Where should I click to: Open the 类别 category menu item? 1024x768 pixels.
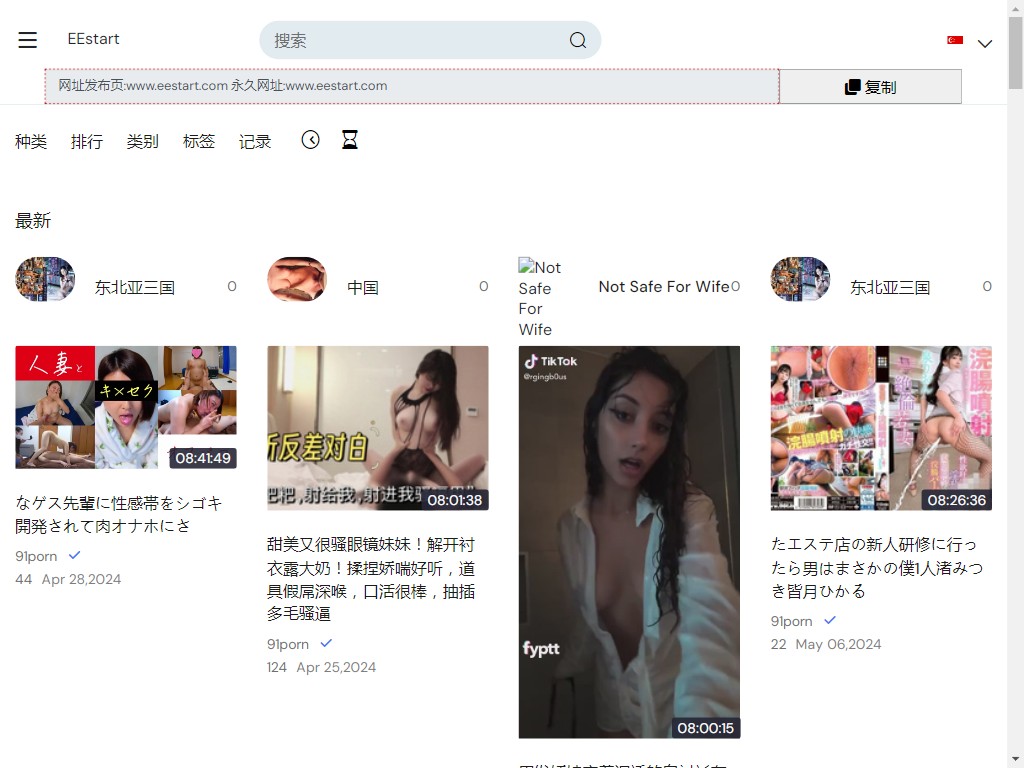[142, 141]
